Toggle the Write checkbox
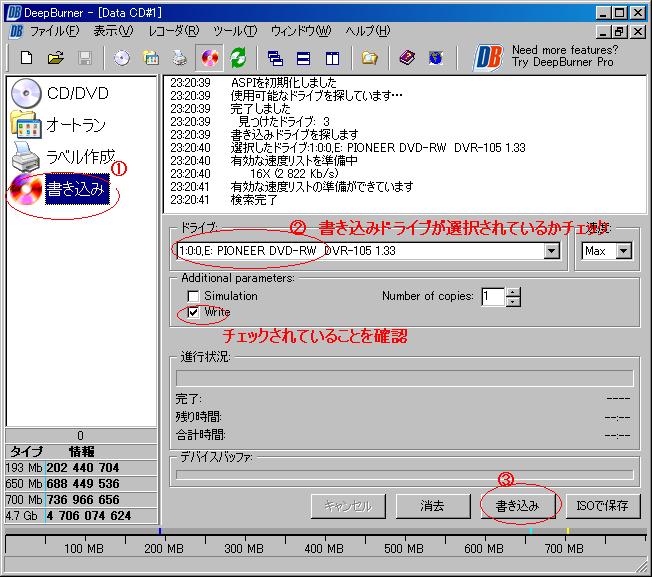Screen dimensions: 652x577 click(194, 313)
